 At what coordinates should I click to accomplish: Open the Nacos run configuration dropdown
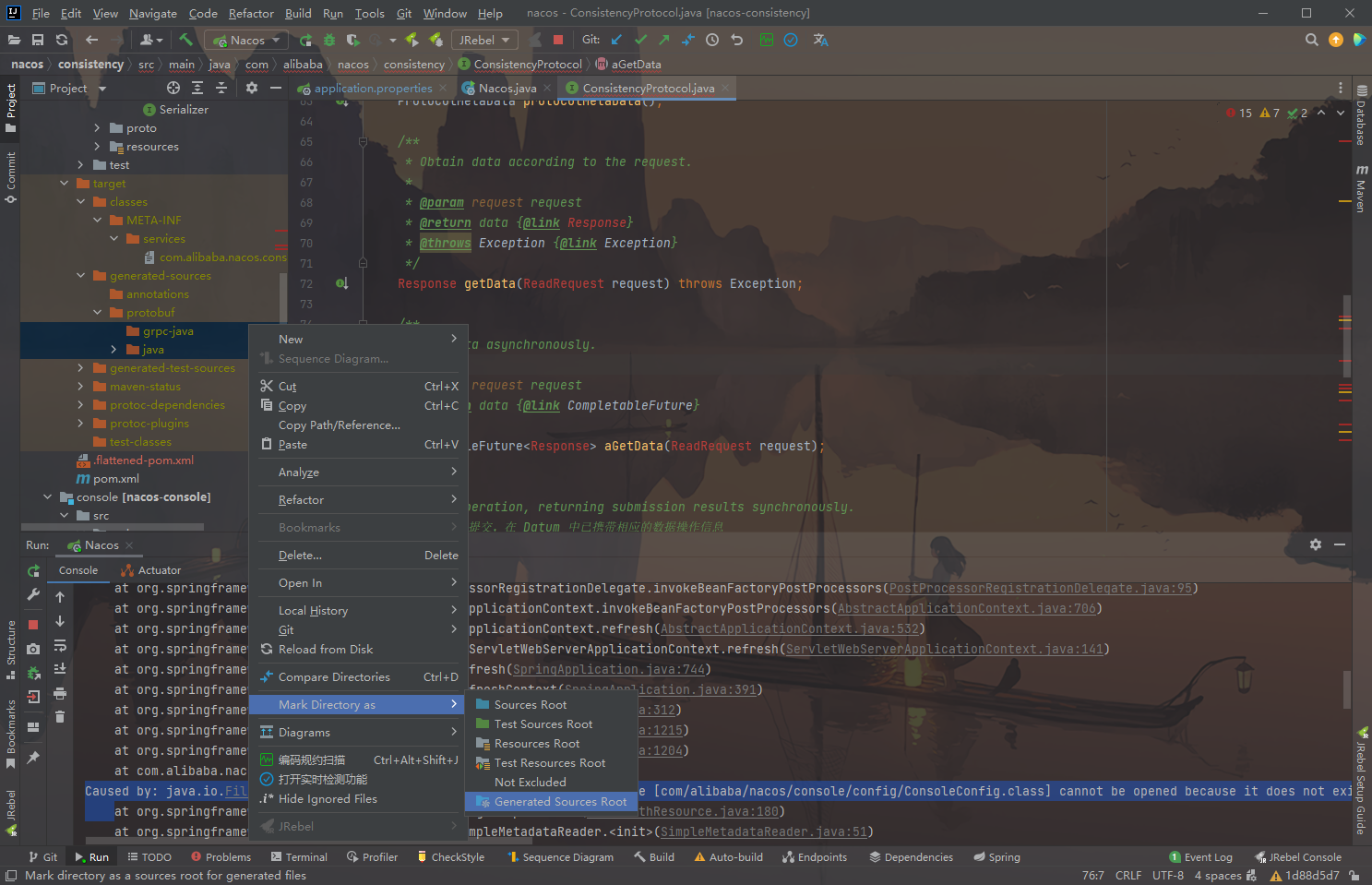coord(246,40)
